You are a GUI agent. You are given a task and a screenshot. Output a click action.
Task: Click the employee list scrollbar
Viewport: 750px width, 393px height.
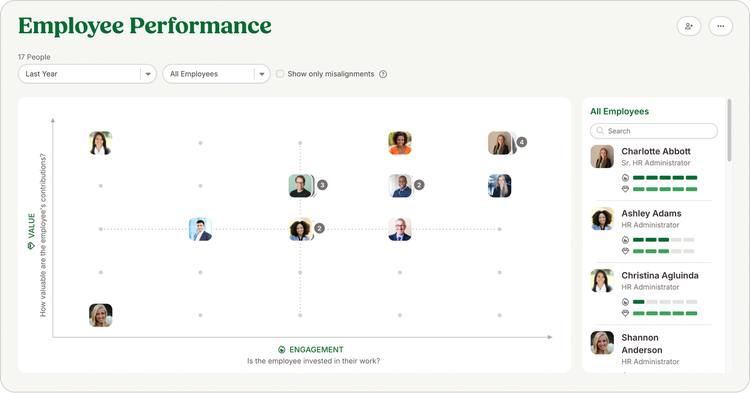(x=729, y=130)
